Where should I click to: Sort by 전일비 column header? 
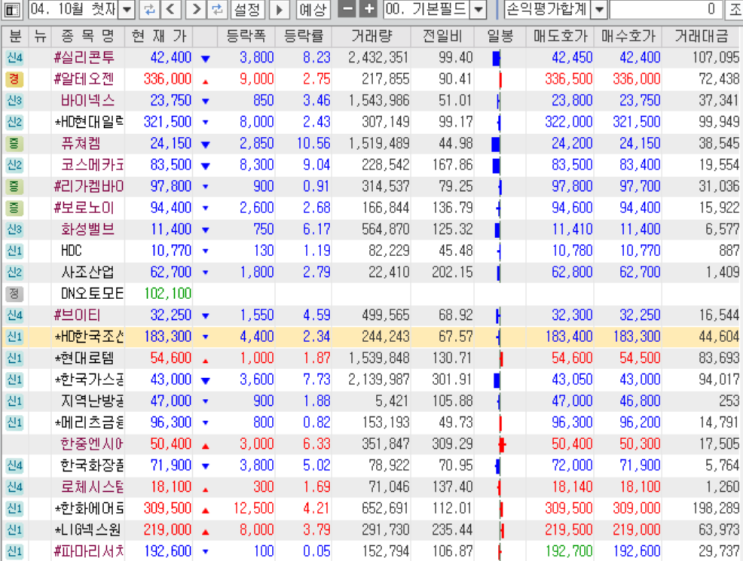coord(443,36)
